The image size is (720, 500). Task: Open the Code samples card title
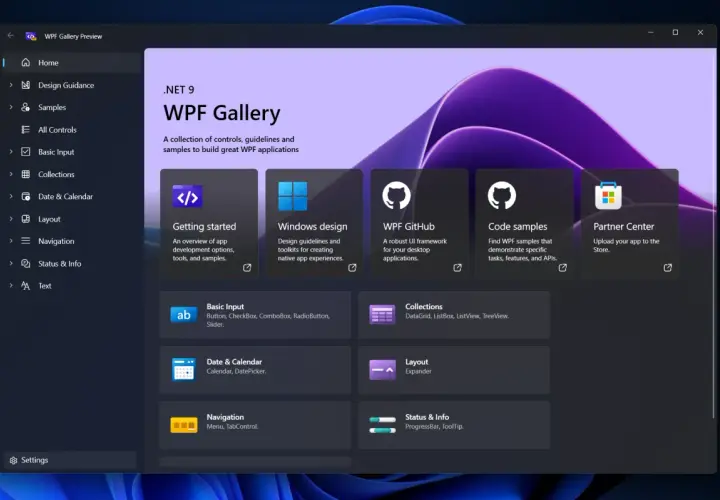[518, 226]
